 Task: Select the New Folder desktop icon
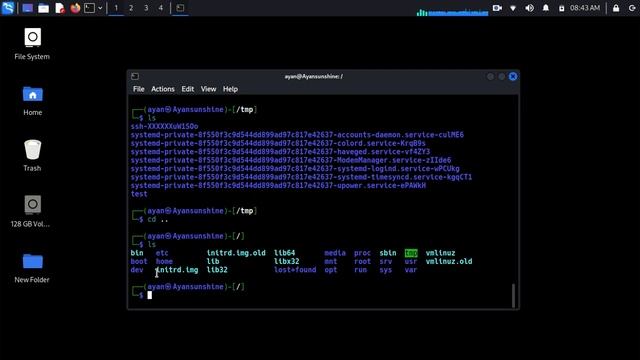tap(32, 267)
